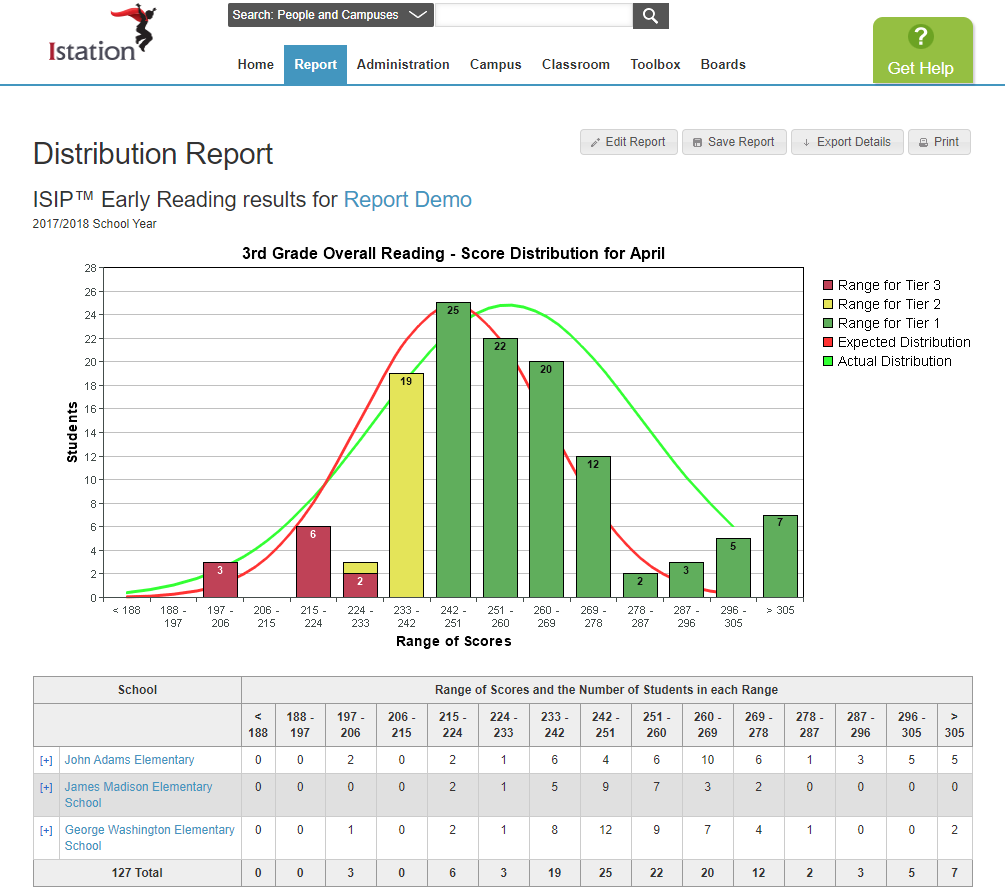Click the Get Help question mark icon

point(920,38)
